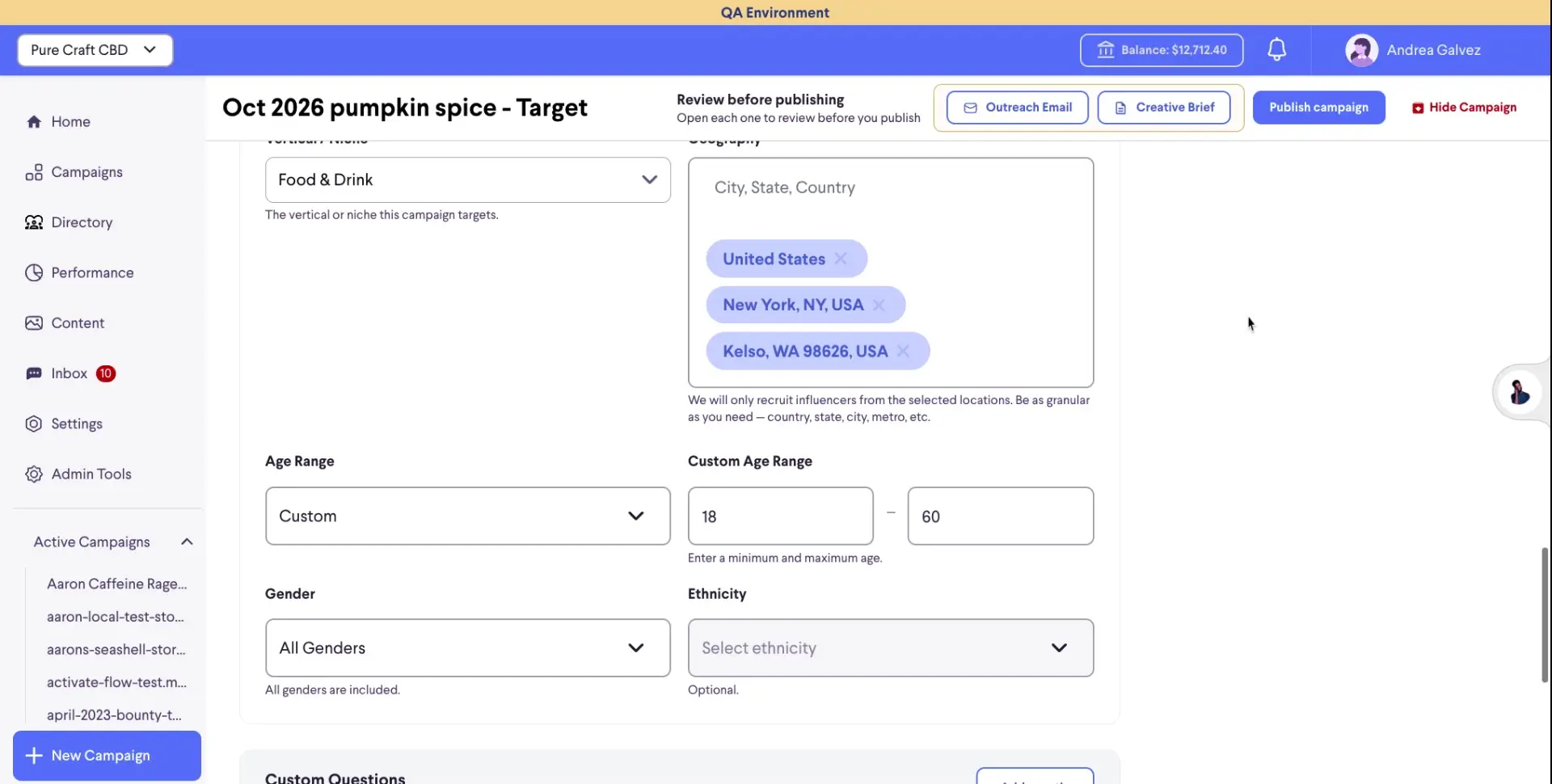Click the Performance pie chart icon
Viewport: 1552px width, 784px height.
34,273
